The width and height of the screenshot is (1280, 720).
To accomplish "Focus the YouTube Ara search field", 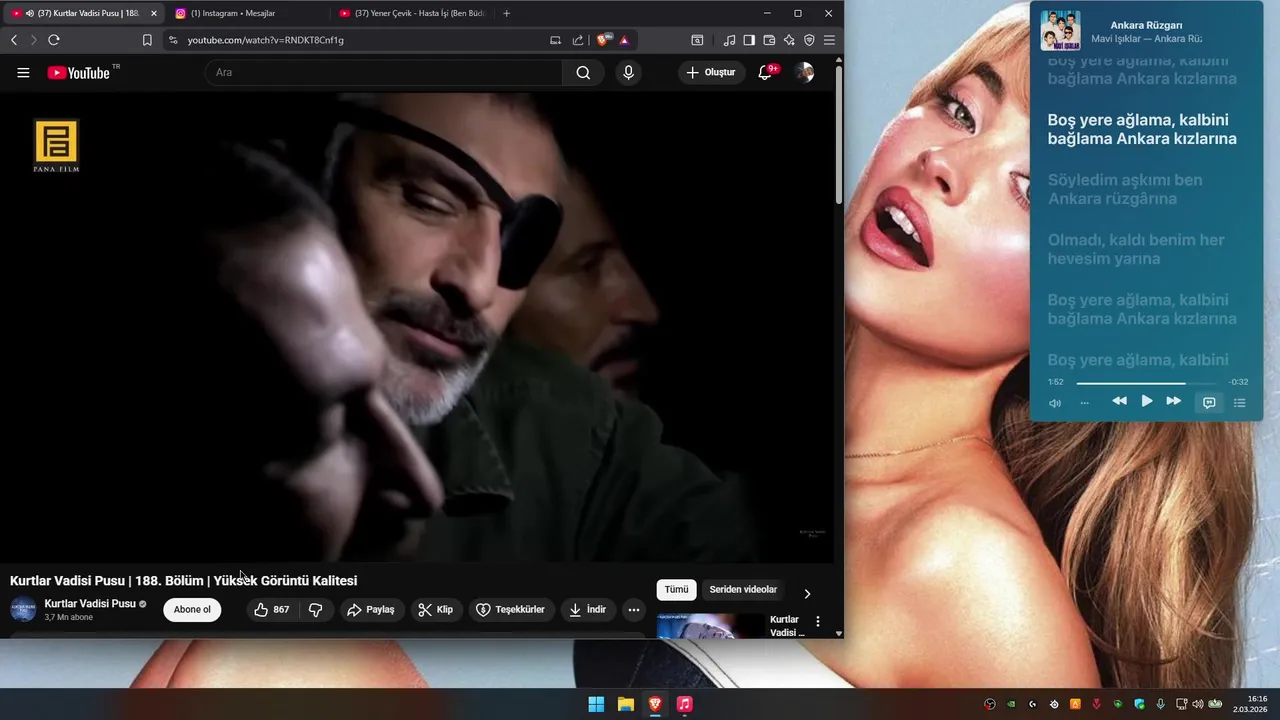I will click(x=383, y=72).
